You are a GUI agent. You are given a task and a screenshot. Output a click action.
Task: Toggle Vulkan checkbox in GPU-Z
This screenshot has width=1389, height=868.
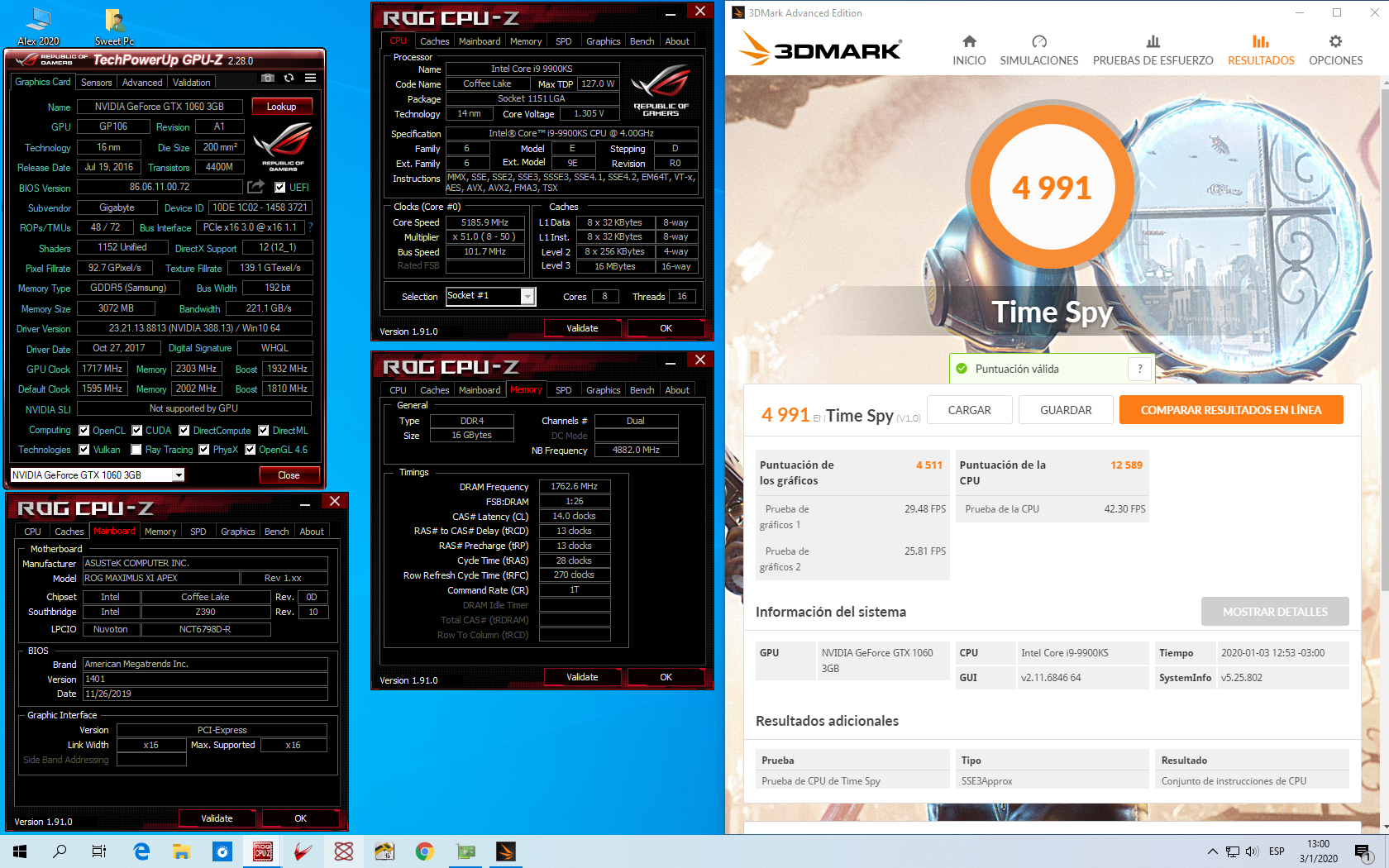(84, 450)
